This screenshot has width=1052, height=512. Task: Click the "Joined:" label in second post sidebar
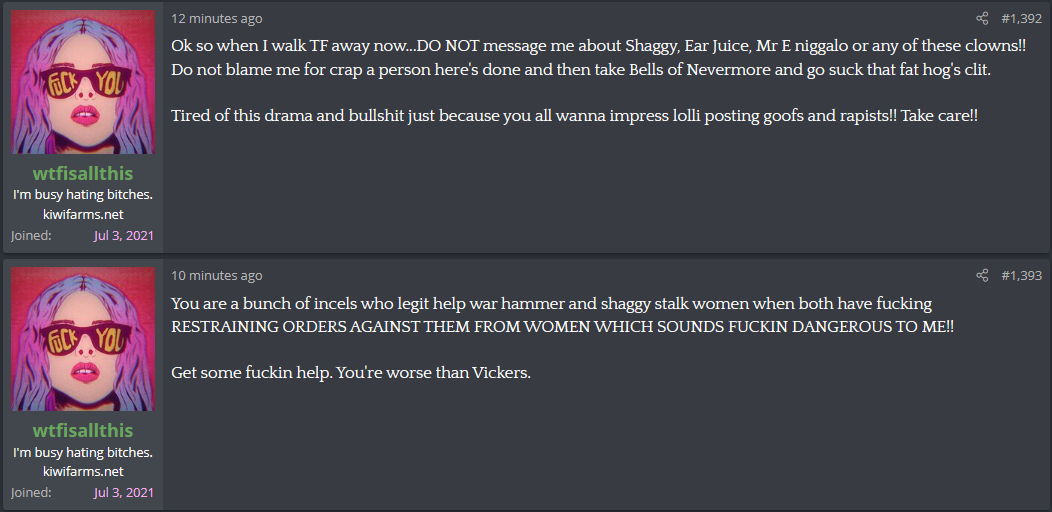31,492
